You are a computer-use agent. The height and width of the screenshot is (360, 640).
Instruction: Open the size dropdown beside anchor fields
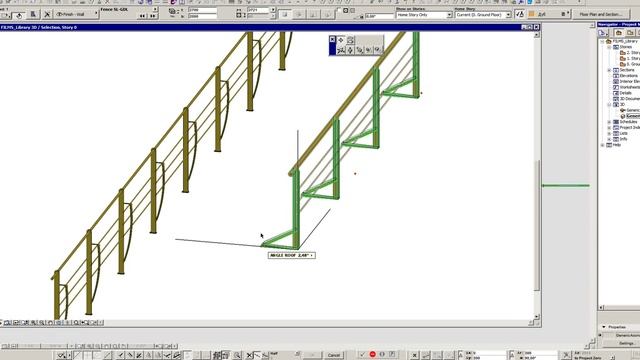pos(273,10)
